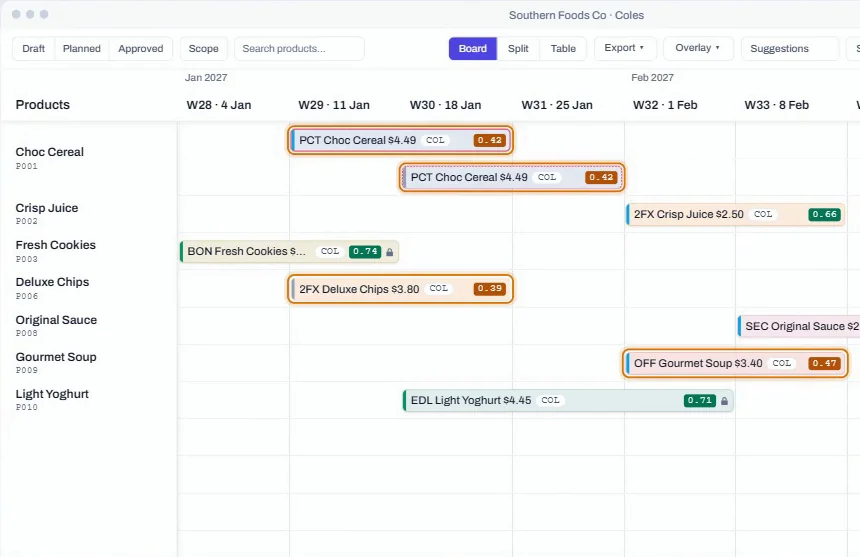Click COL tag on dashed Choc Cereal bar
This screenshot has width=860, height=557.
[547, 178]
